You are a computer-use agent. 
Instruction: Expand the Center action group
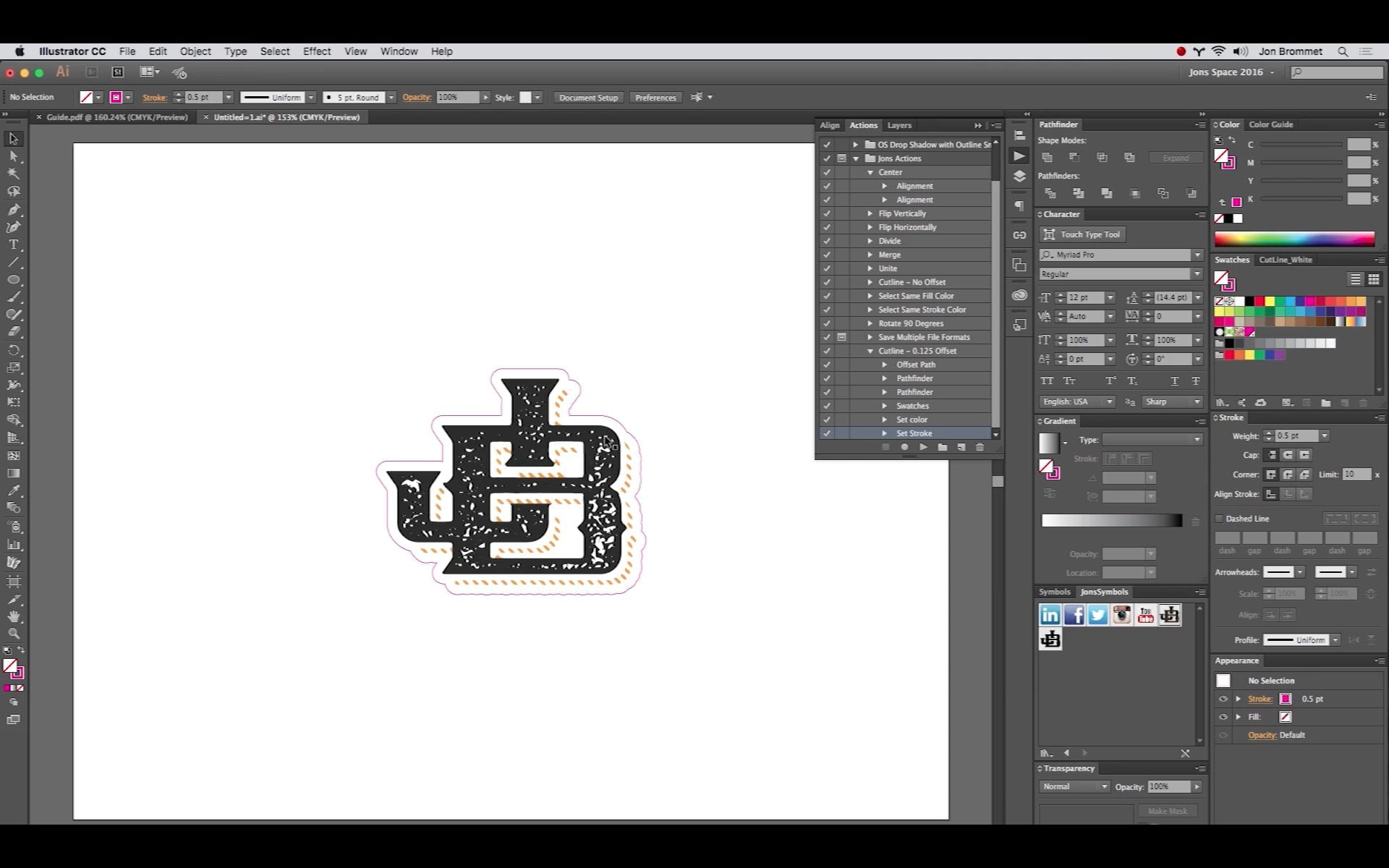point(869,172)
